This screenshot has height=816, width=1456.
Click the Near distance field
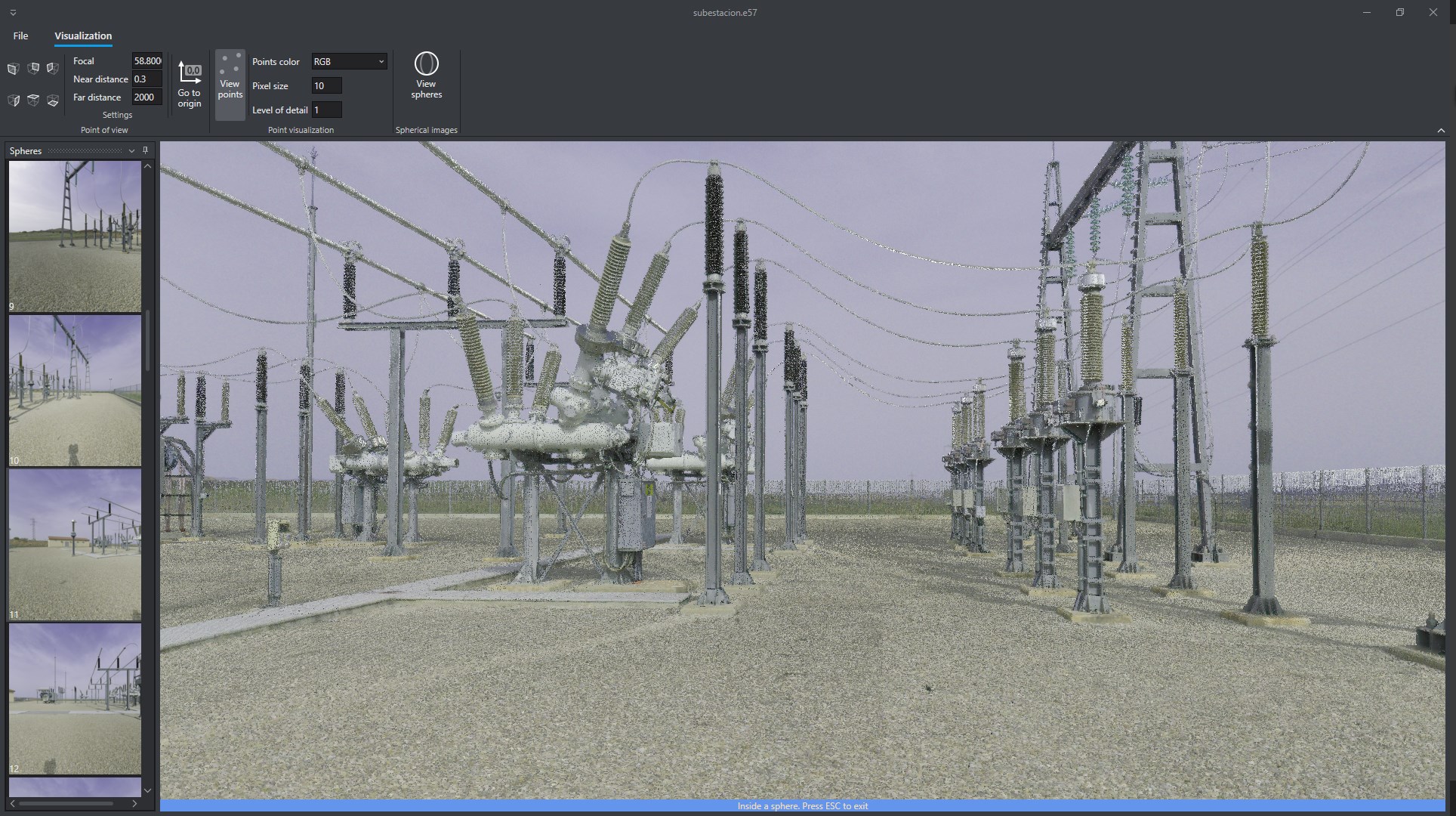(x=147, y=79)
